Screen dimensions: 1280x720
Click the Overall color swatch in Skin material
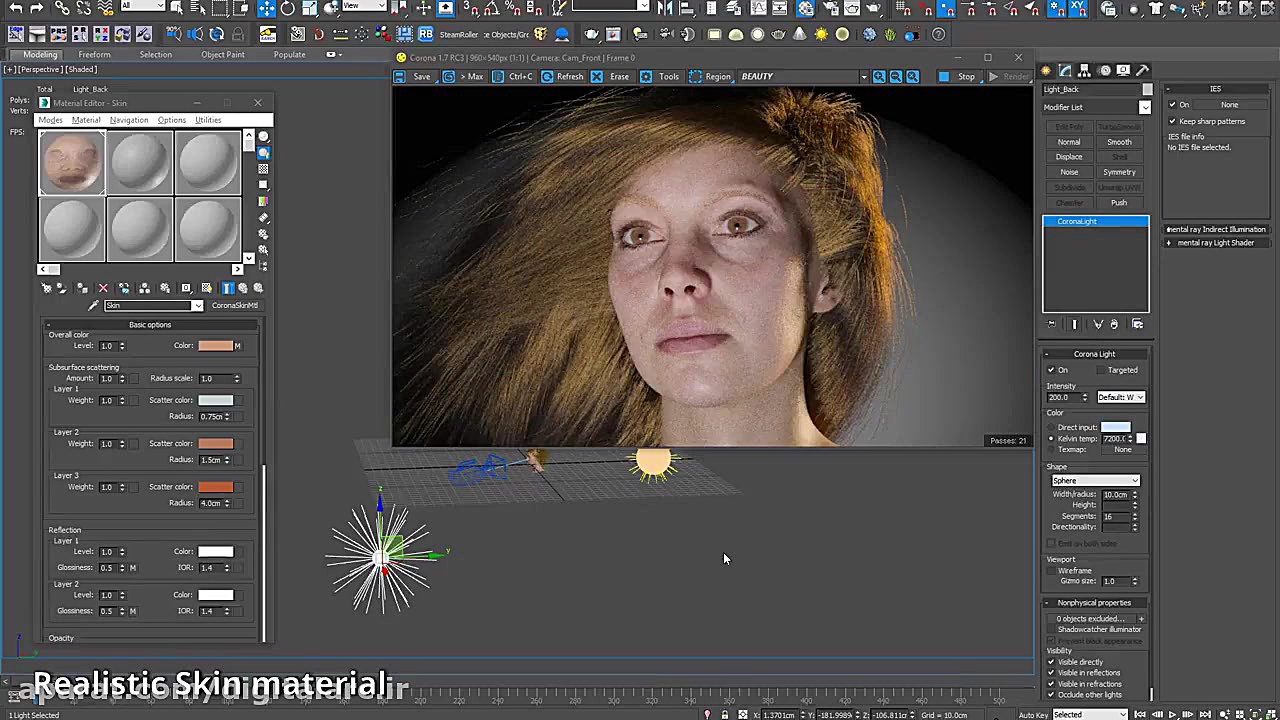pos(216,345)
